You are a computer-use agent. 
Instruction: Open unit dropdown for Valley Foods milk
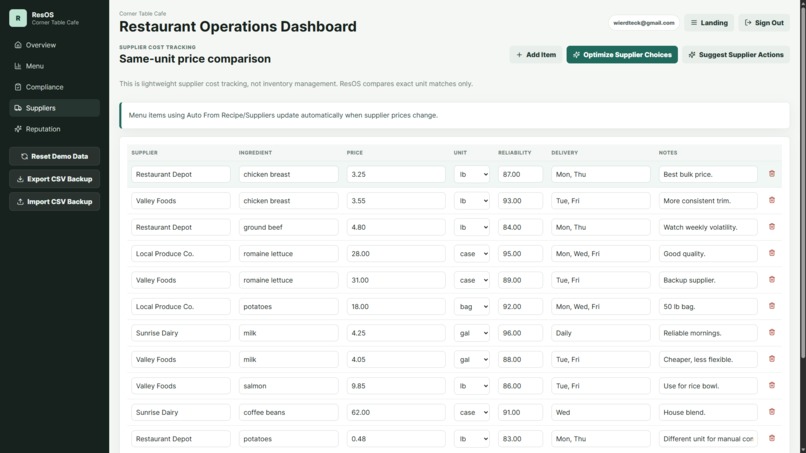(472, 359)
